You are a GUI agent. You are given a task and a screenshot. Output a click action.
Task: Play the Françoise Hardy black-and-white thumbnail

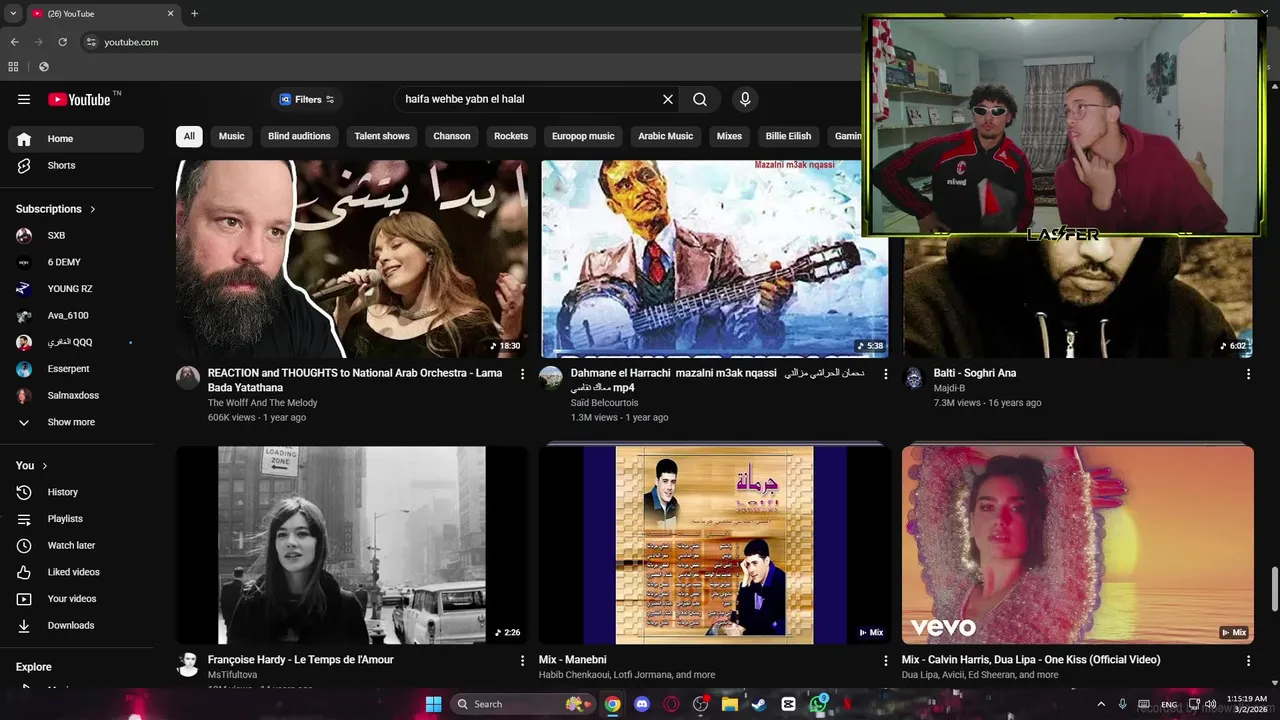[x=352, y=545]
